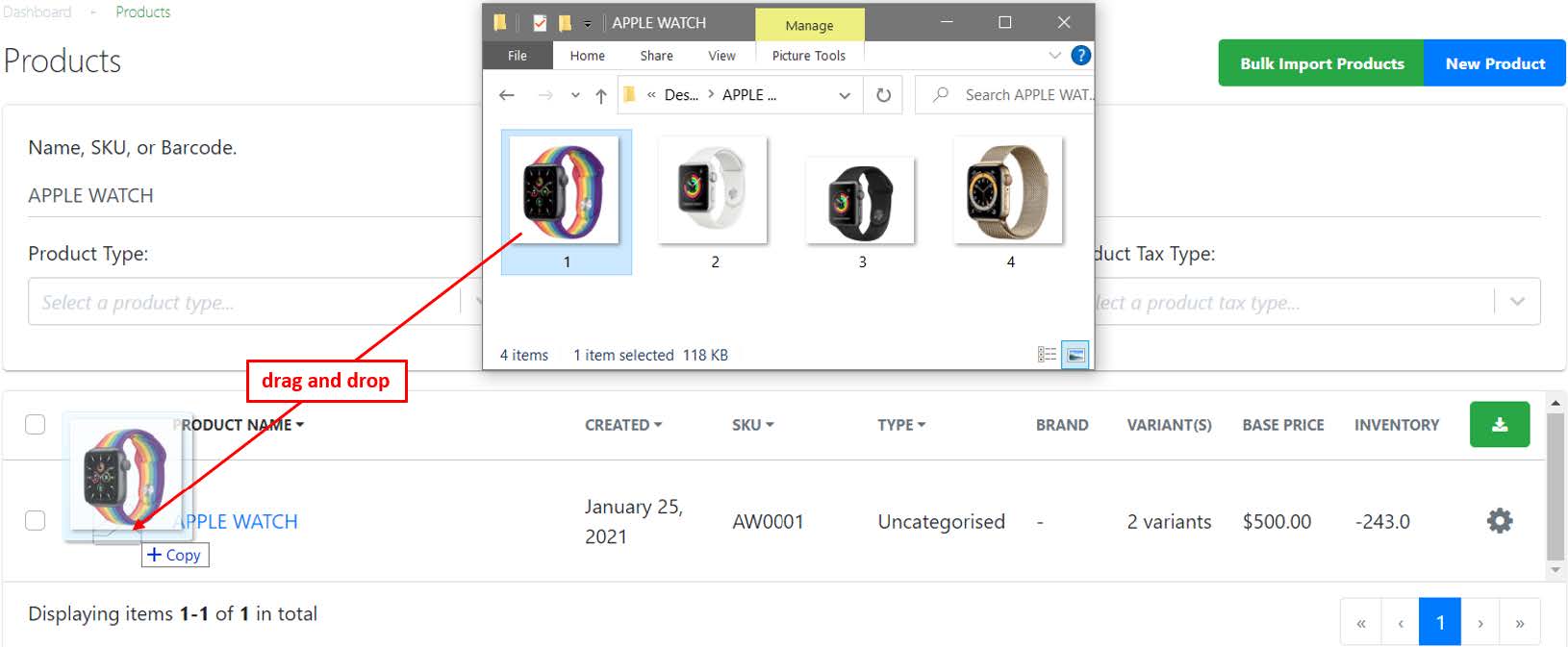Go to Dashboard breadcrumb link

click(37, 12)
